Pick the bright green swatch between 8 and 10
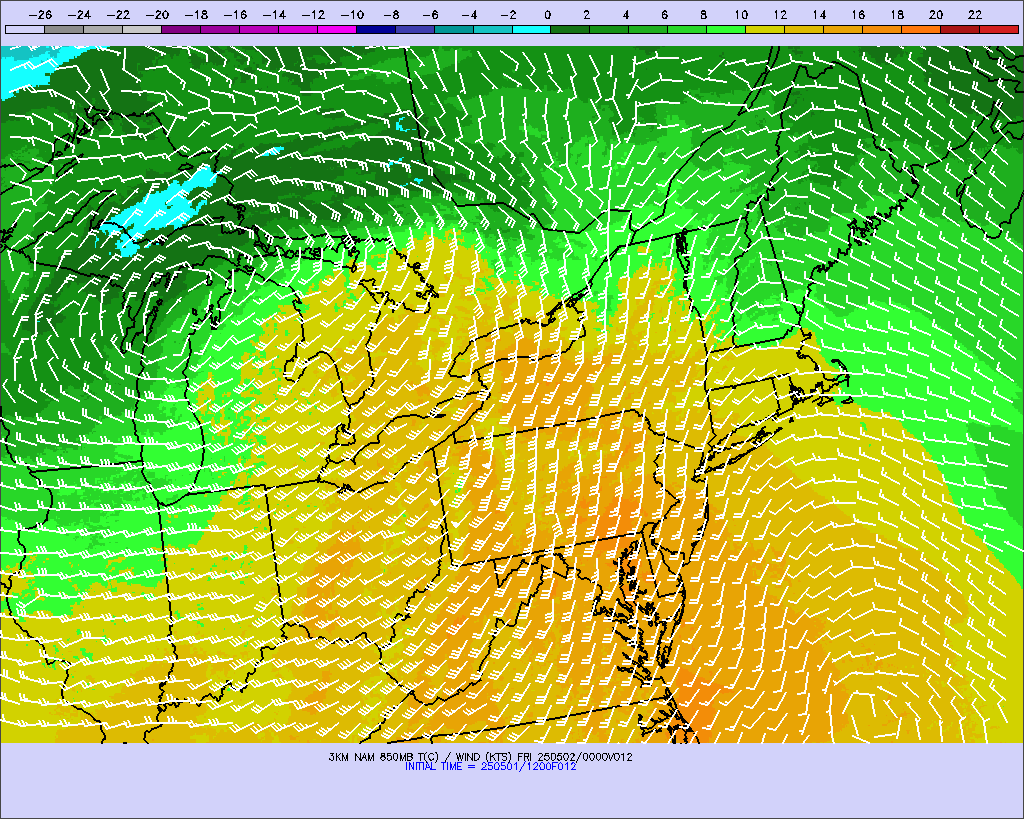 pyautogui.click(x=726, y=29)
